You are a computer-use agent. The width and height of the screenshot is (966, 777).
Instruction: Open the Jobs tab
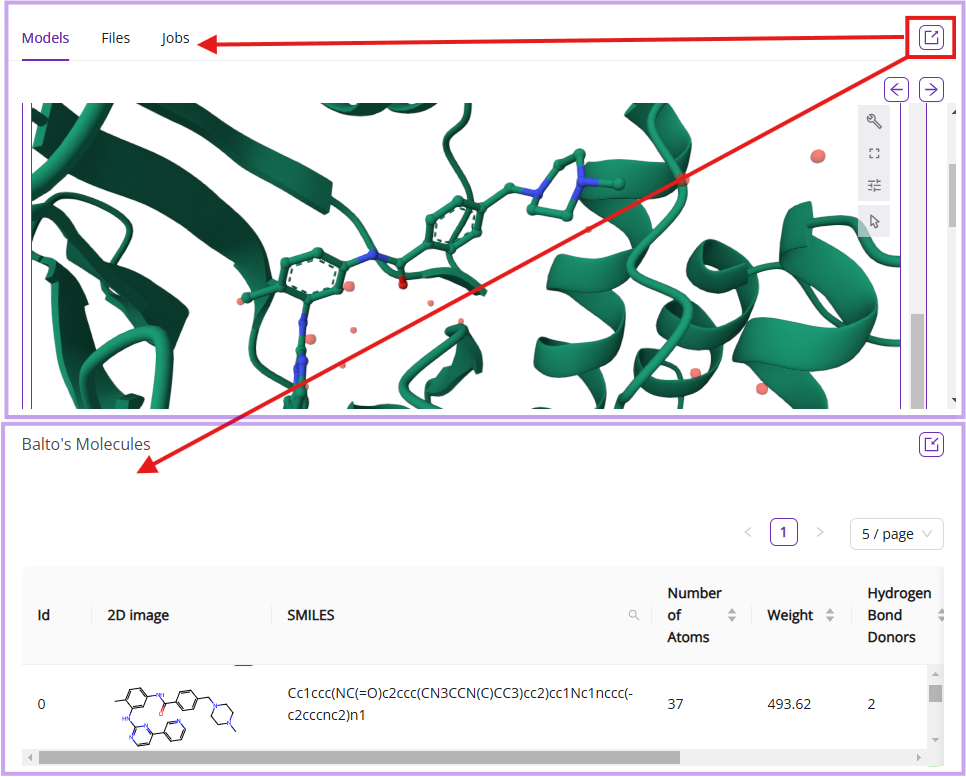pos(175,38)
